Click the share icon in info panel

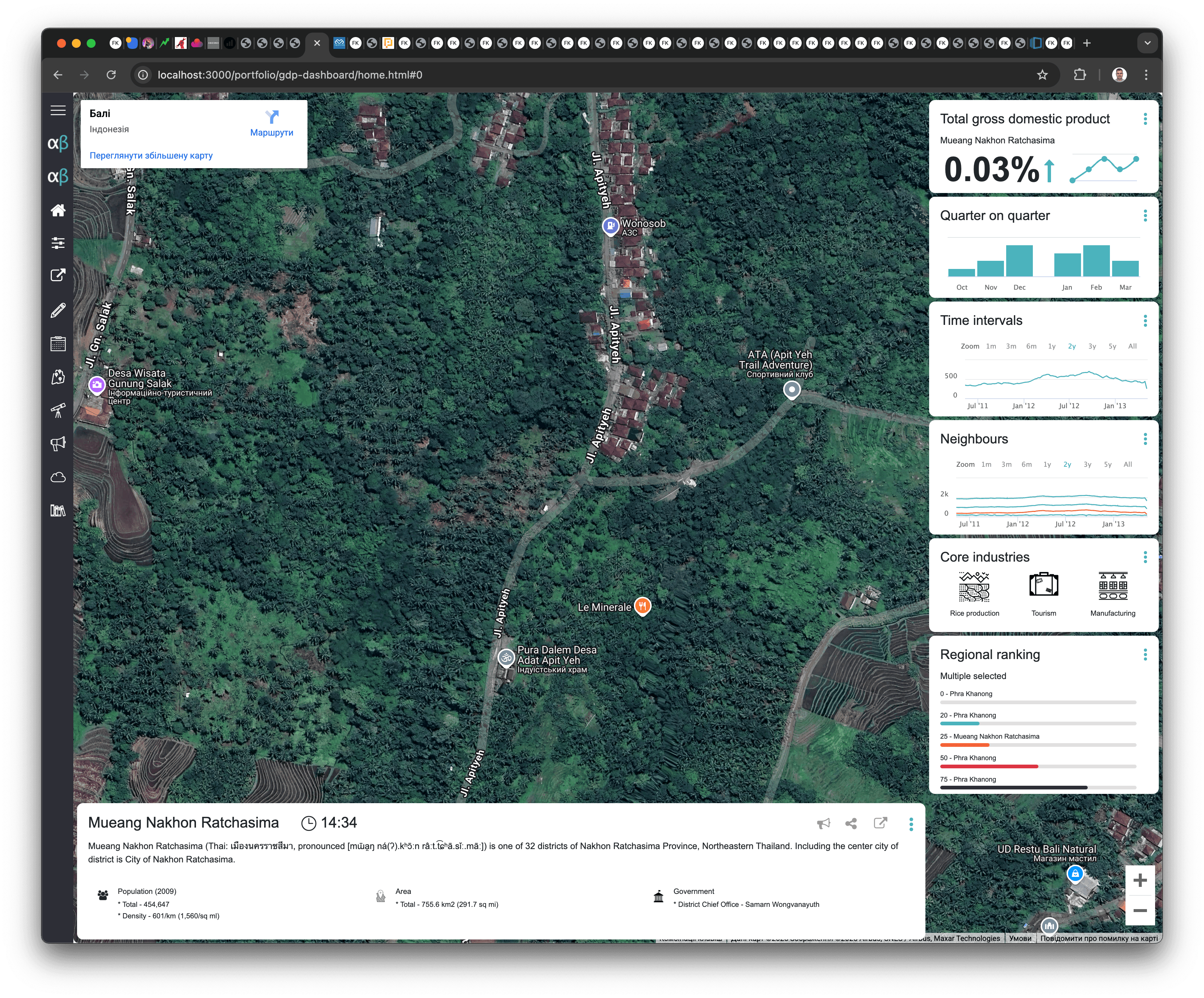(x=851, y=823)
